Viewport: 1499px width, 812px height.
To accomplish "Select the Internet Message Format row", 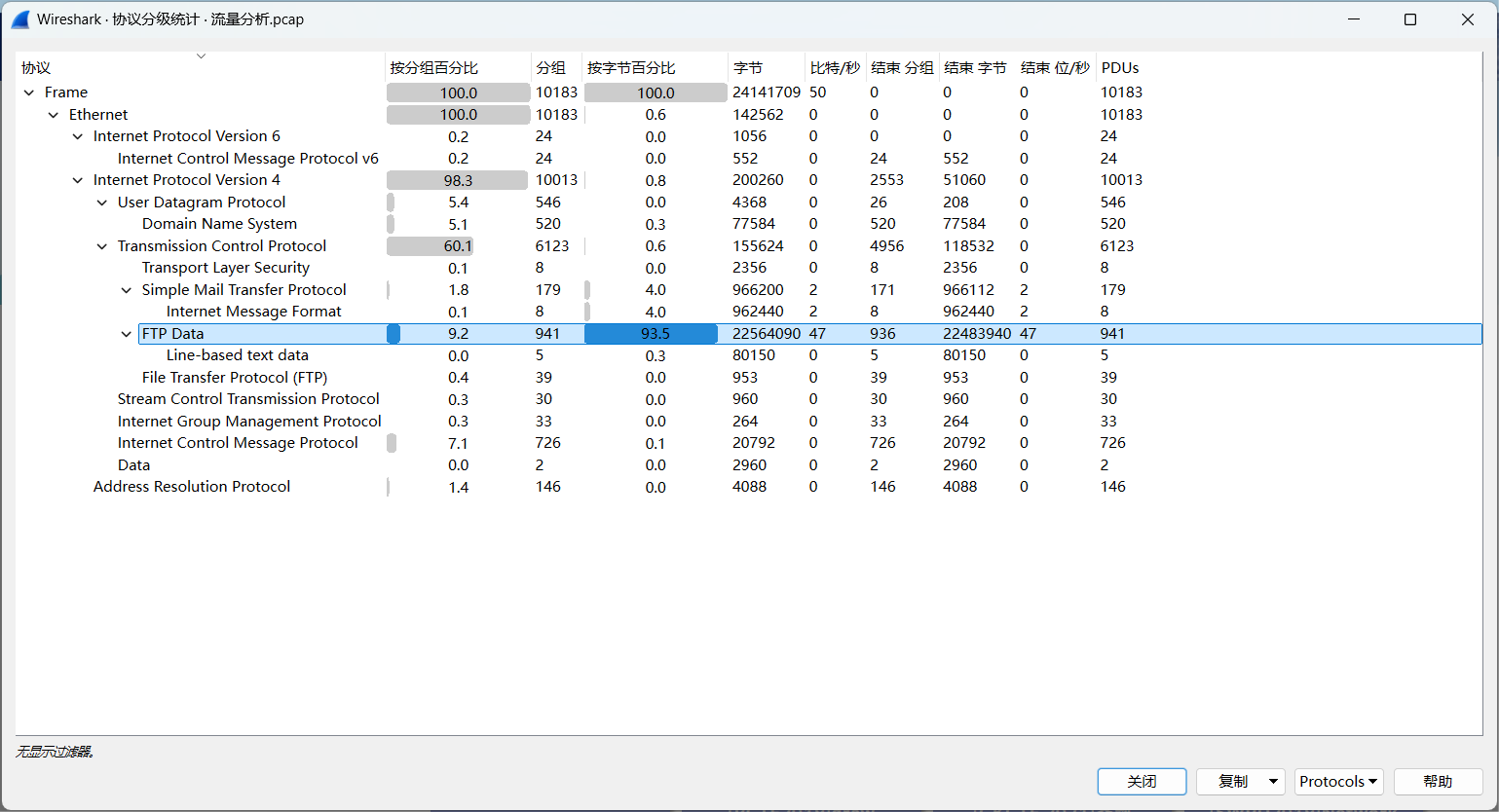I will tap(749, 312).
